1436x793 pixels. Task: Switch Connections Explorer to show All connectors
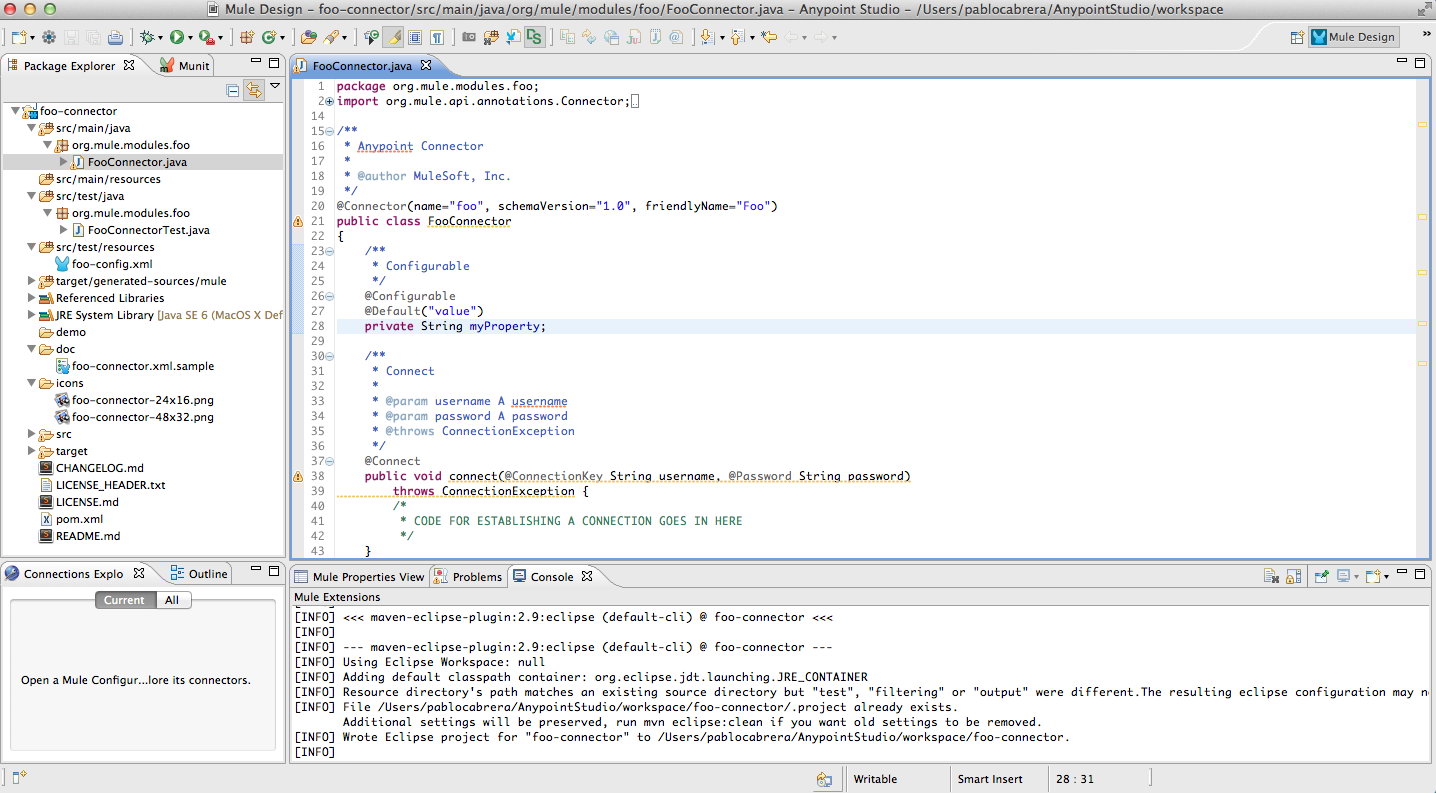tap(172, 600)
